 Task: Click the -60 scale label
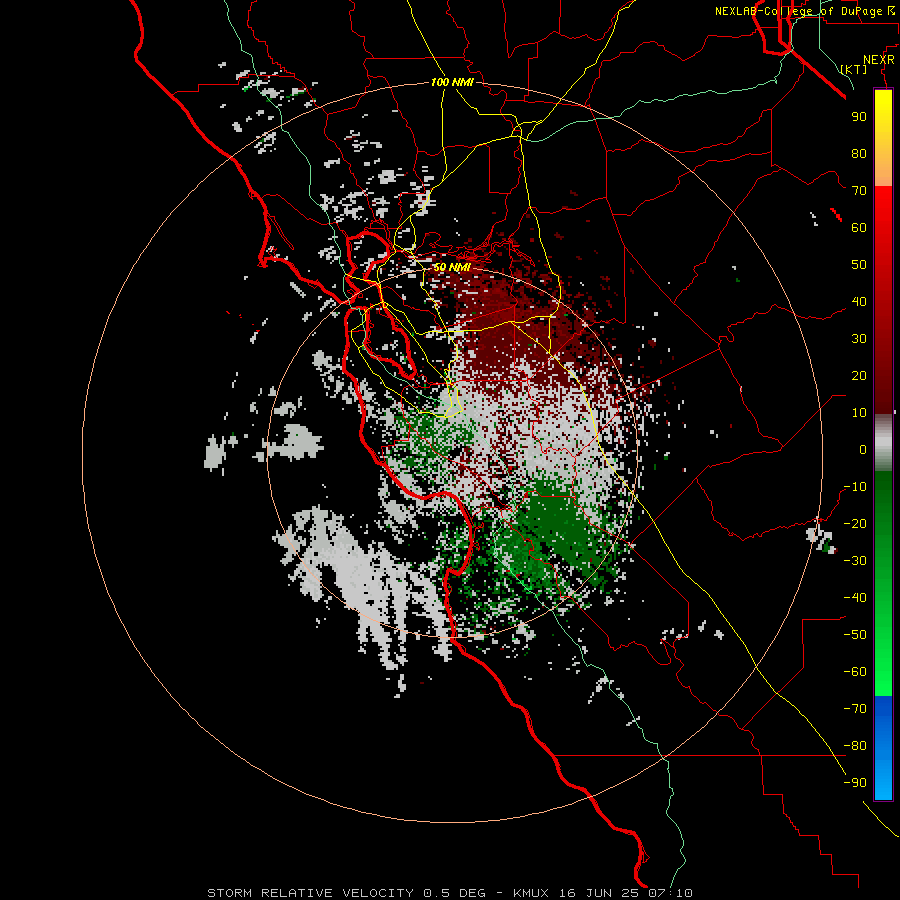(x=855, y=672)
